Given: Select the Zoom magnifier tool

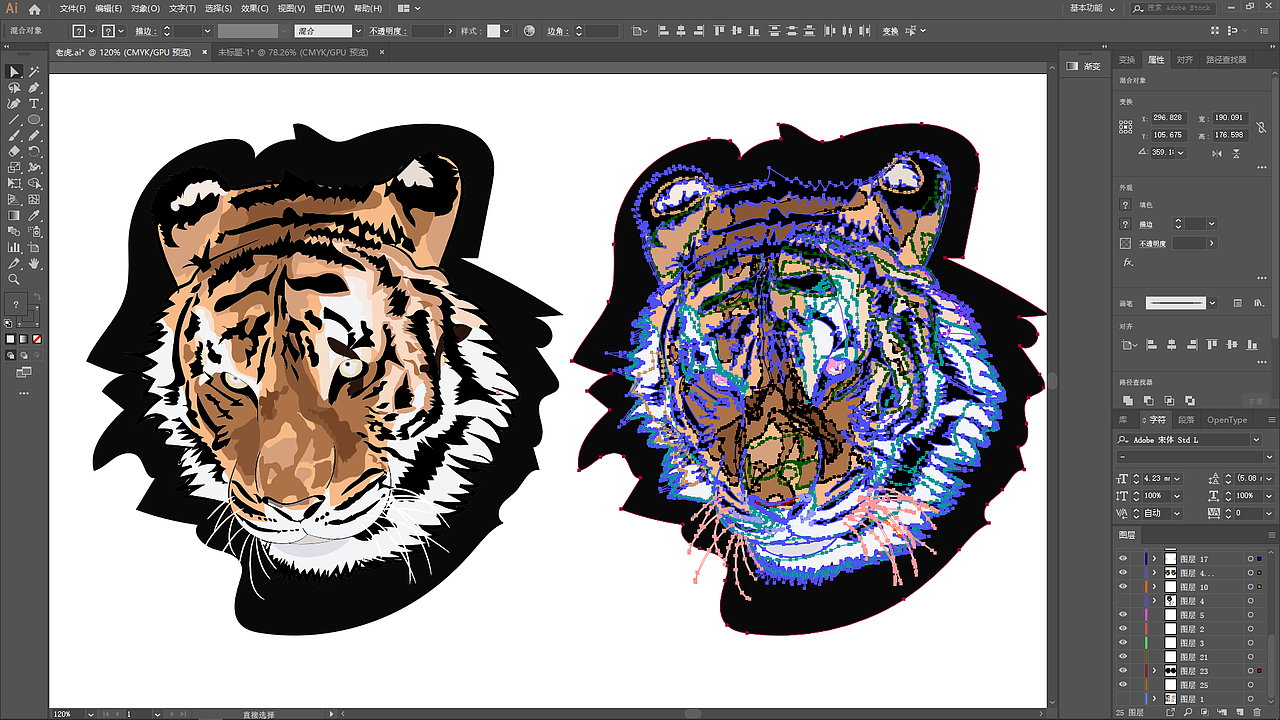Looking at the screenshot, I should click(14, 279).
